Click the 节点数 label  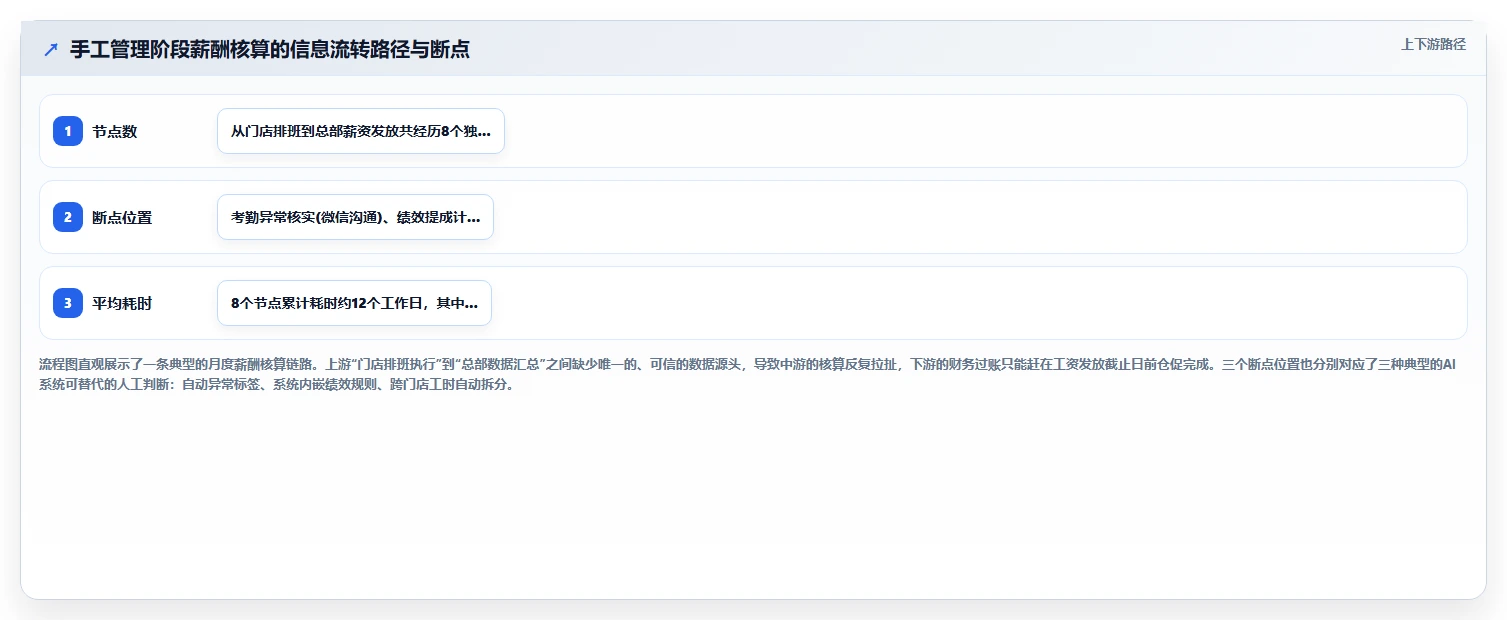[x=115, y=131]
